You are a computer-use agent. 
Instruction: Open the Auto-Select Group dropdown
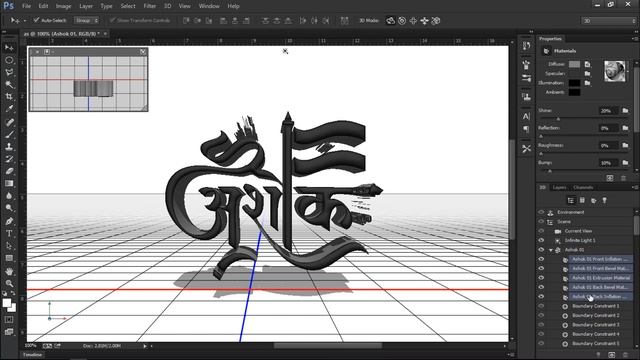(x=86, y=20)
